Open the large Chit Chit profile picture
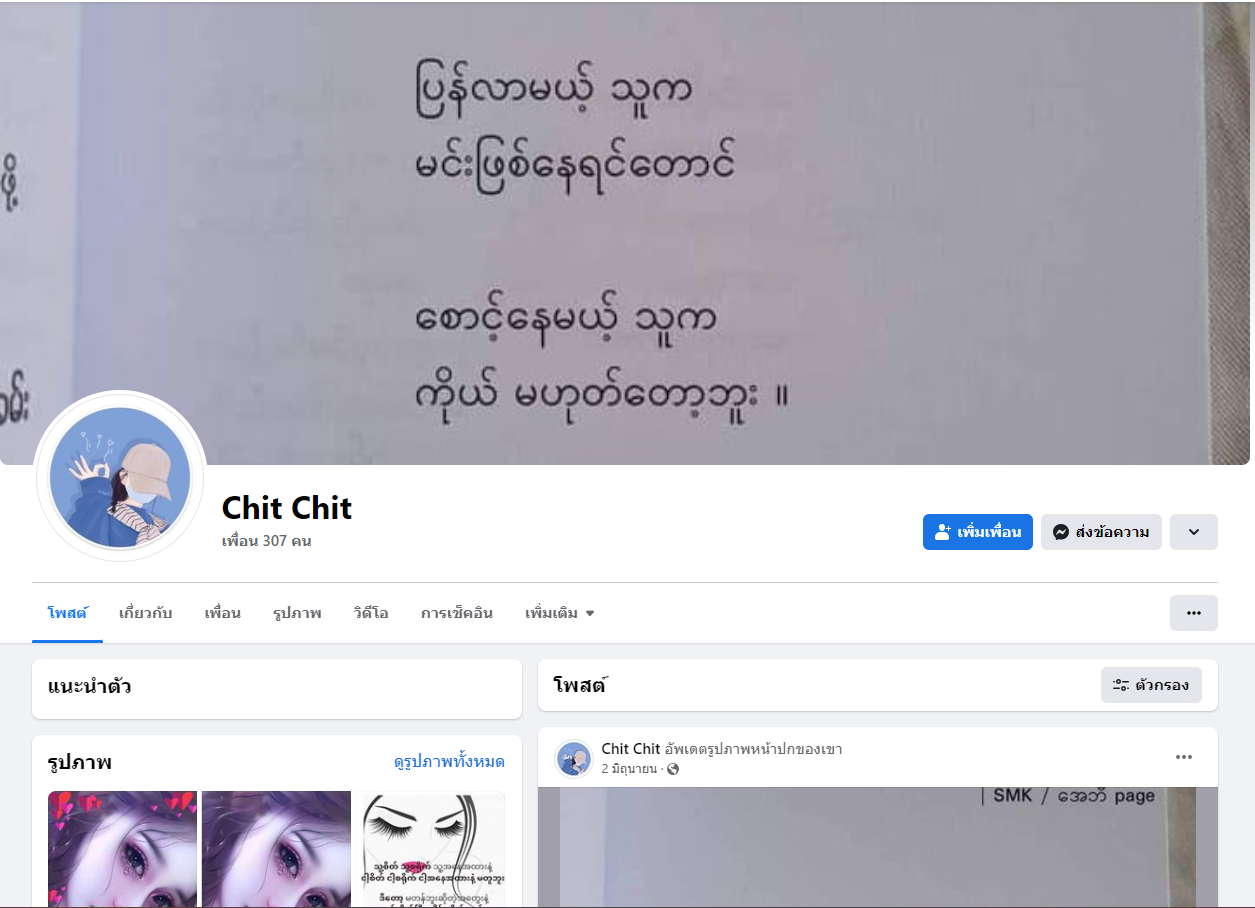 click(x=120, y=476)
